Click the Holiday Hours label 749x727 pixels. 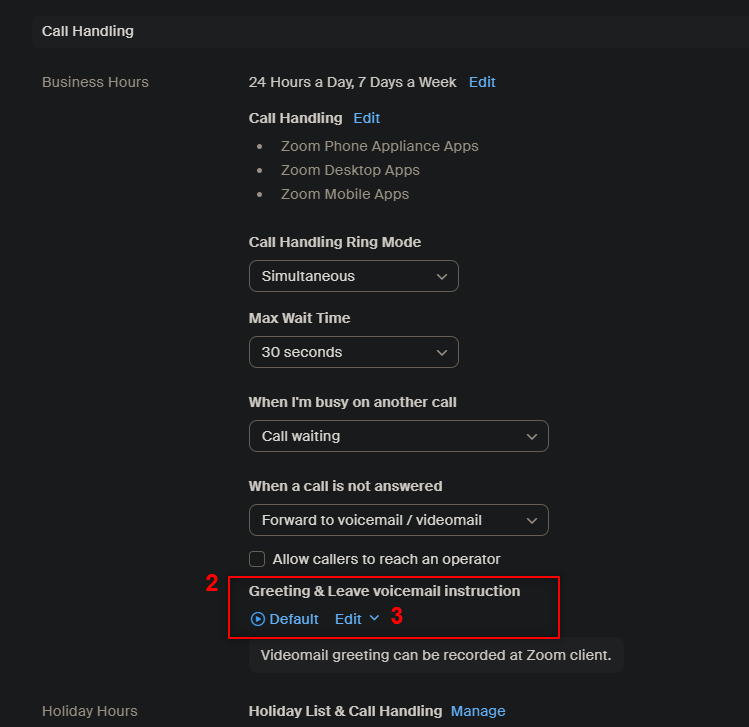[90, 711]
